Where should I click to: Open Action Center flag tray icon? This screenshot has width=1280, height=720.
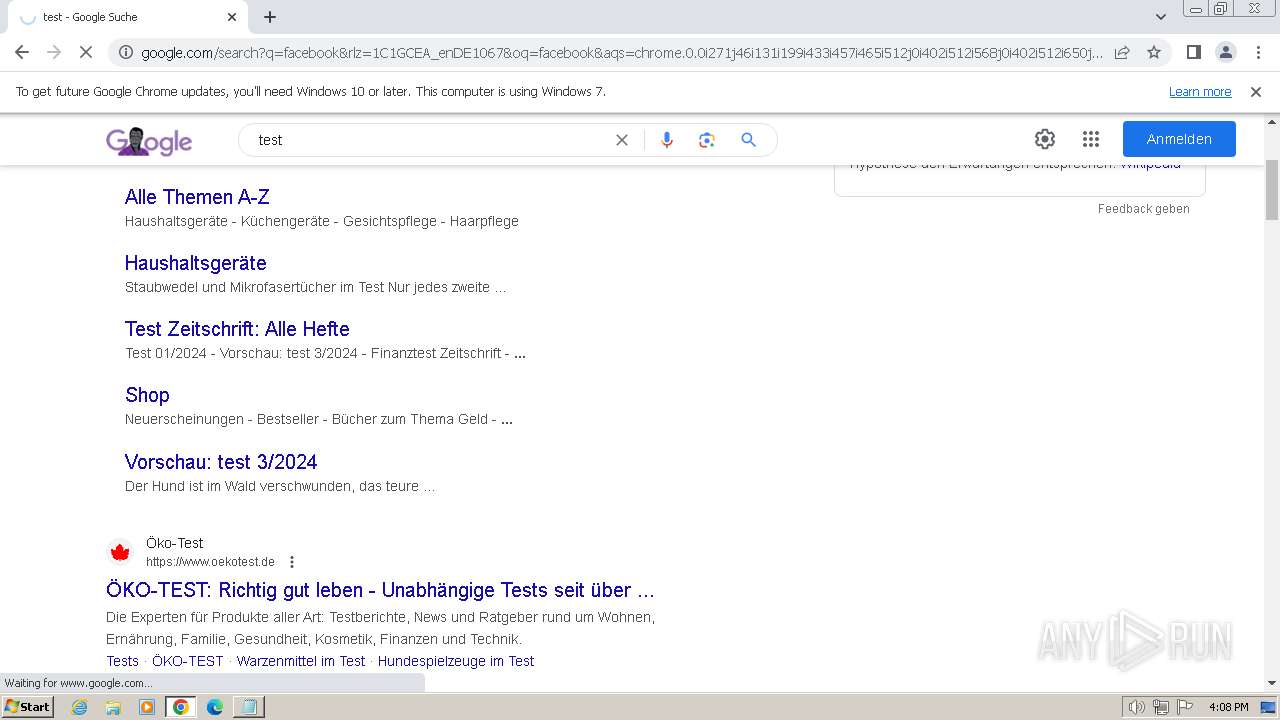pos(1184,707)
